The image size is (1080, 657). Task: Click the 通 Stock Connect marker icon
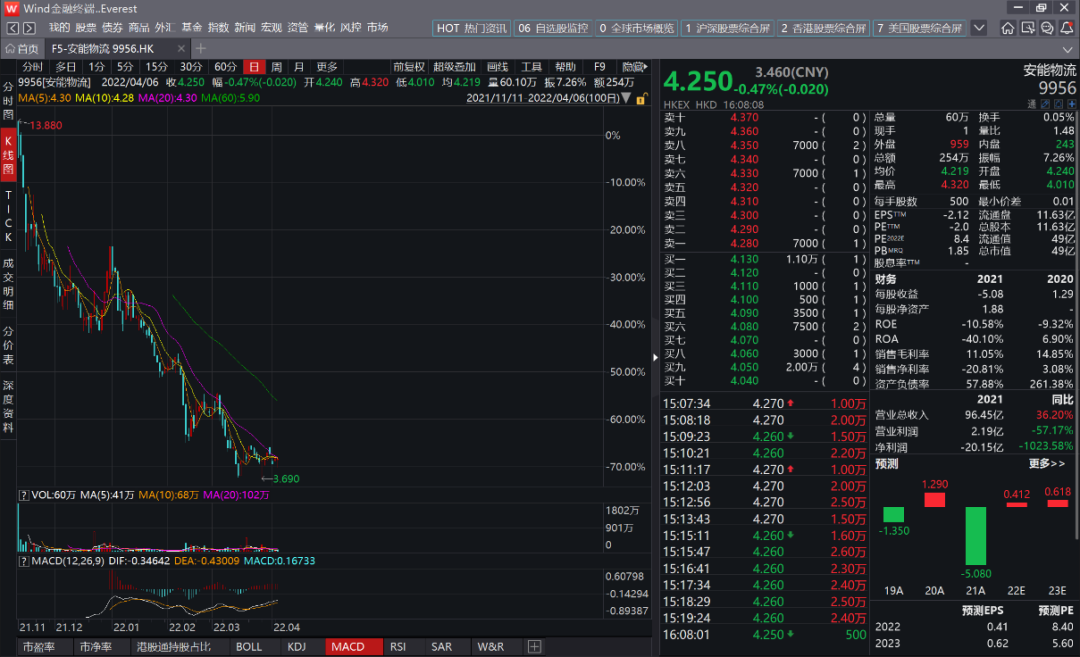tap(1032, 104)
